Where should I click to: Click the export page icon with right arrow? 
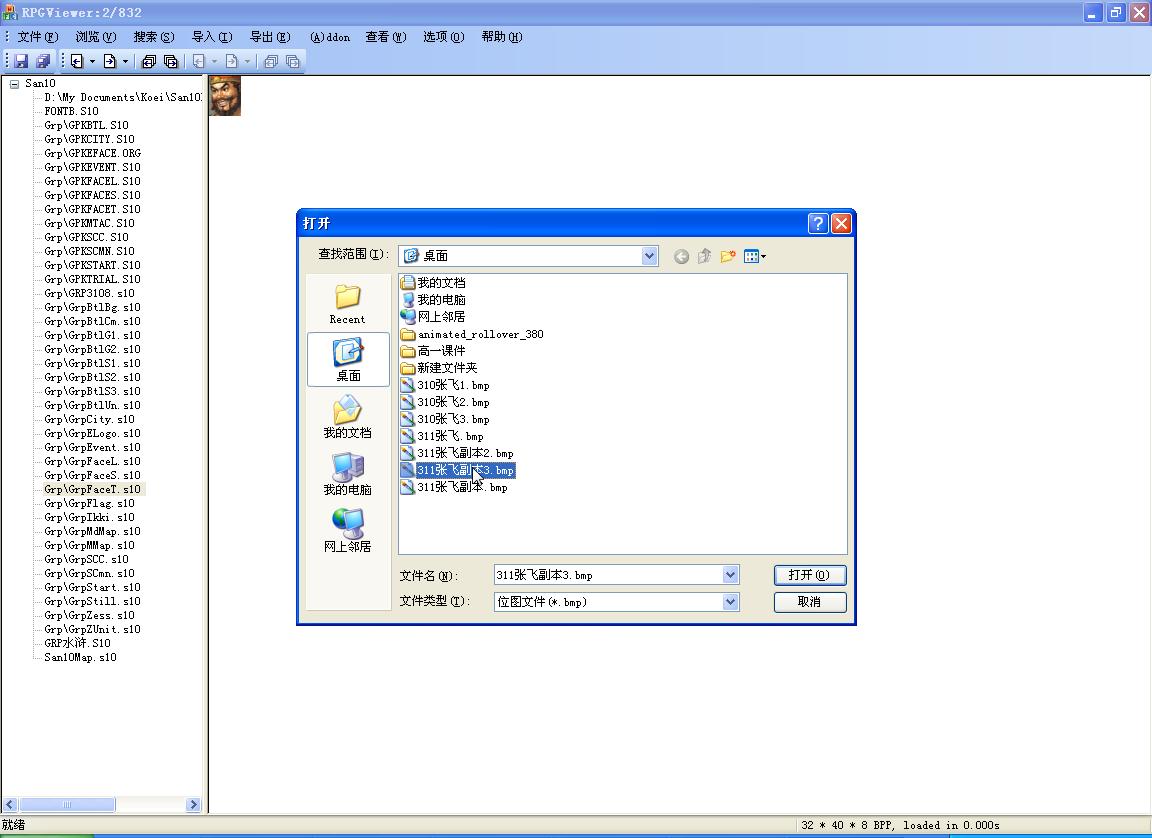(109, 62)
